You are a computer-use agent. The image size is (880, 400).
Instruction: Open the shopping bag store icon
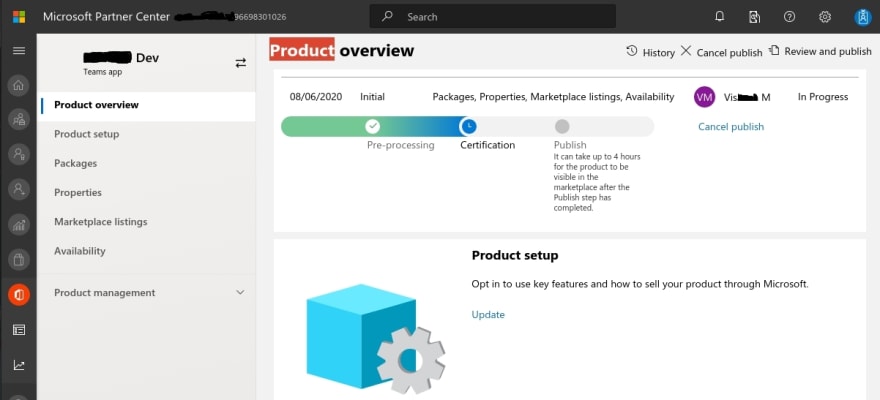19,260
